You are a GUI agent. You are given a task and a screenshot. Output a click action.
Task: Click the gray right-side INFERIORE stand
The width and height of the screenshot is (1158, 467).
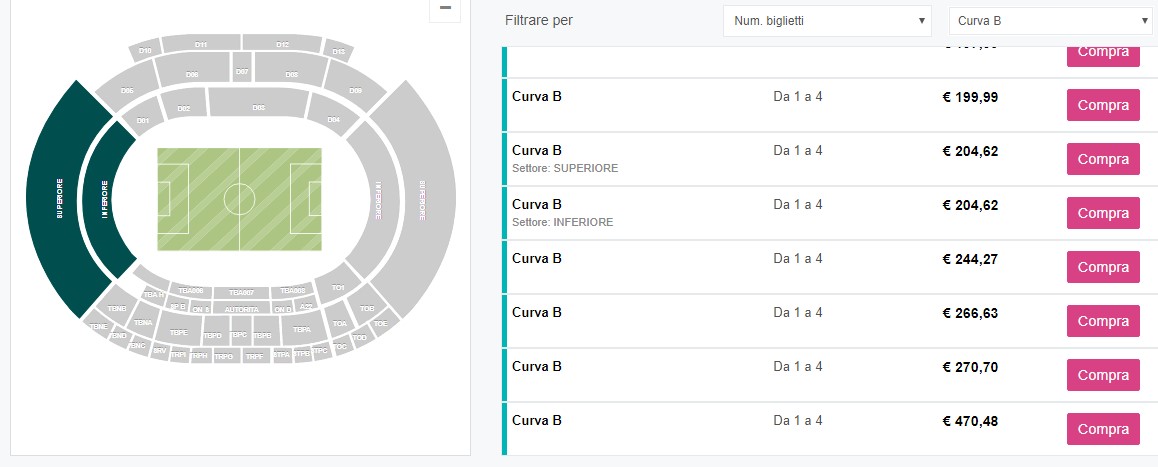(x=378, y=200)
